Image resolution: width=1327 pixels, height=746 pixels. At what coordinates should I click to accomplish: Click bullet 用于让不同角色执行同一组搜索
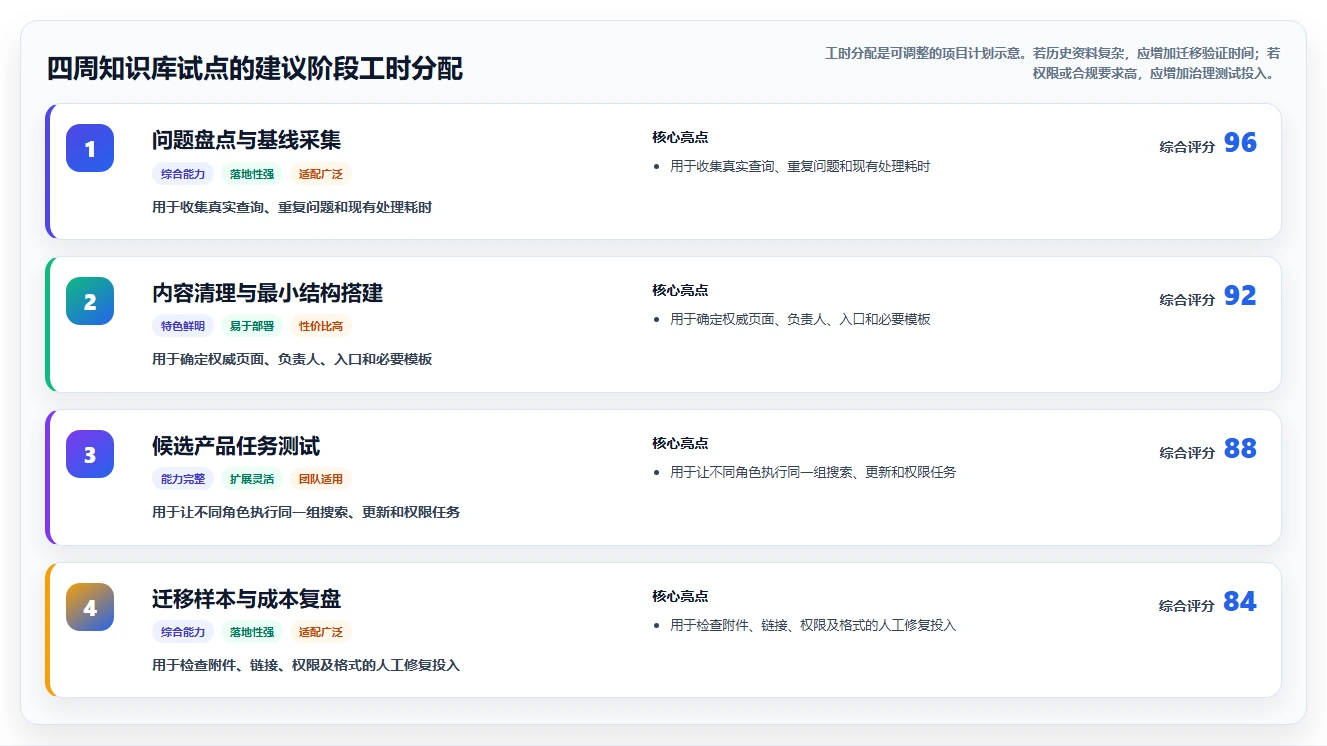(813, 472)
